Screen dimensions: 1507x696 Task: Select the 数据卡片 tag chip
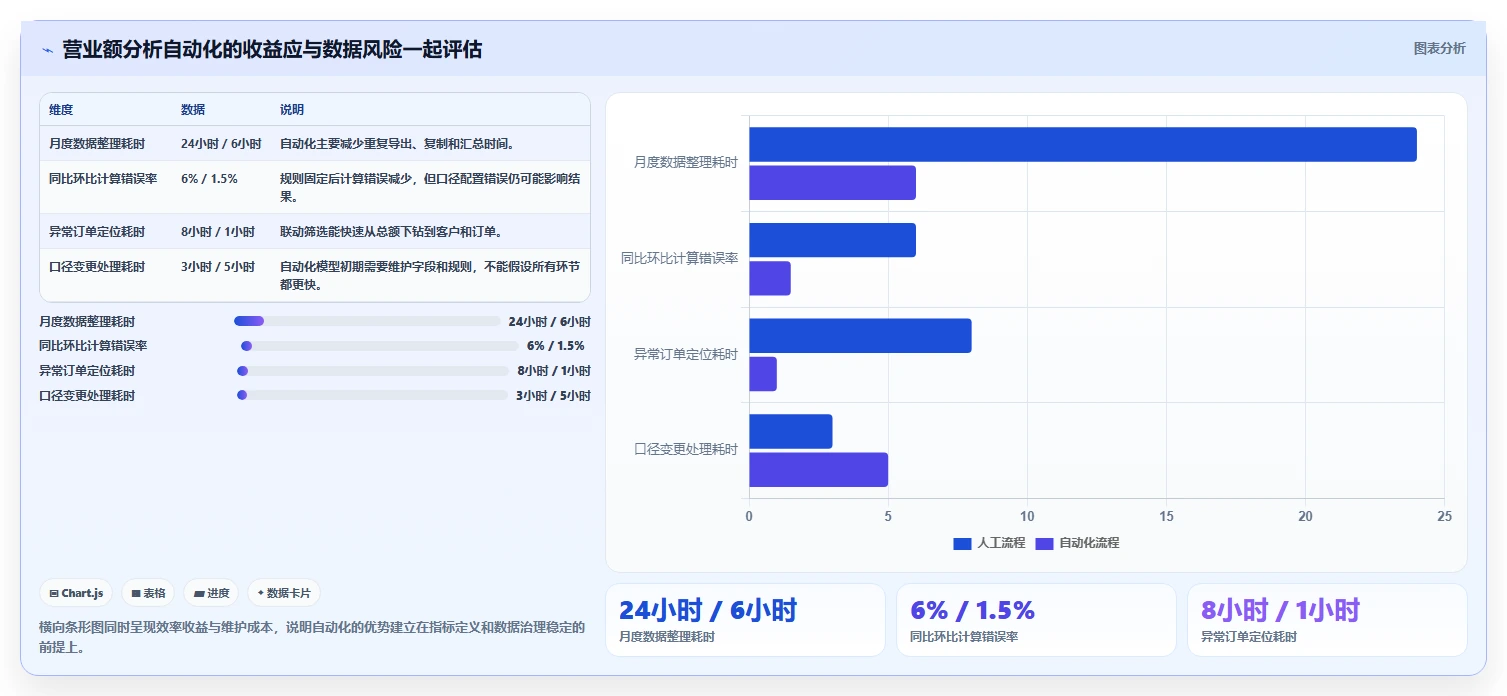click(x=284, y=593)
